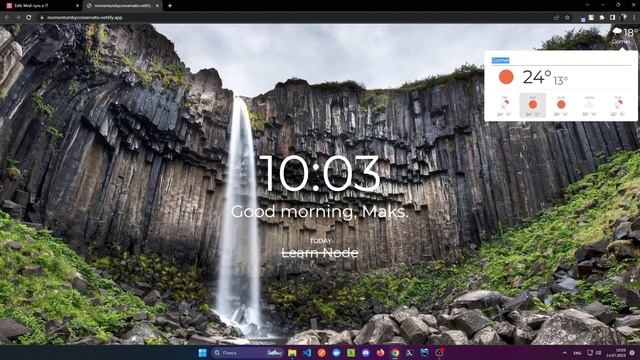Open the purple chat taskbar app
Image resolution: width=640 pixels, height=360 pixels.
tap(366, 353)
